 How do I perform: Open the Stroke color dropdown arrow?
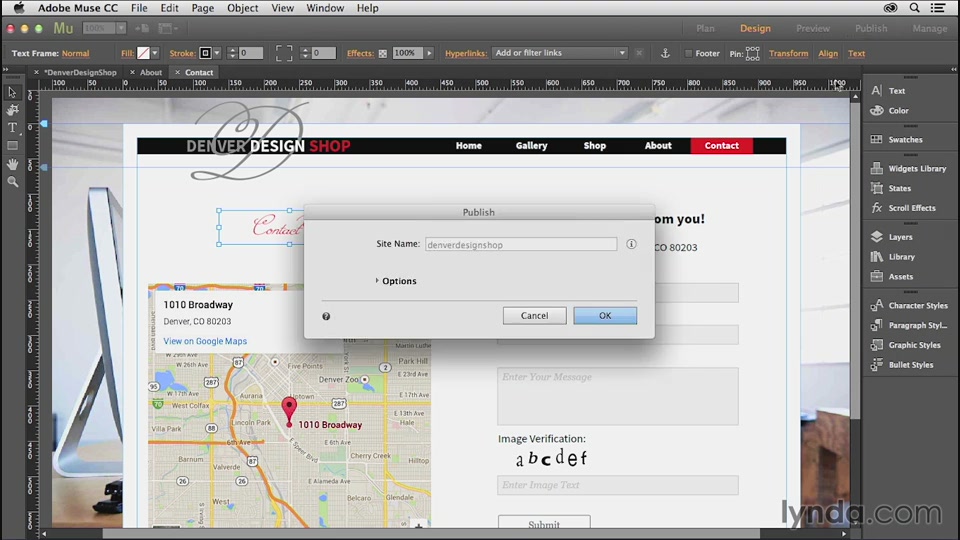[x=217, y=53]
